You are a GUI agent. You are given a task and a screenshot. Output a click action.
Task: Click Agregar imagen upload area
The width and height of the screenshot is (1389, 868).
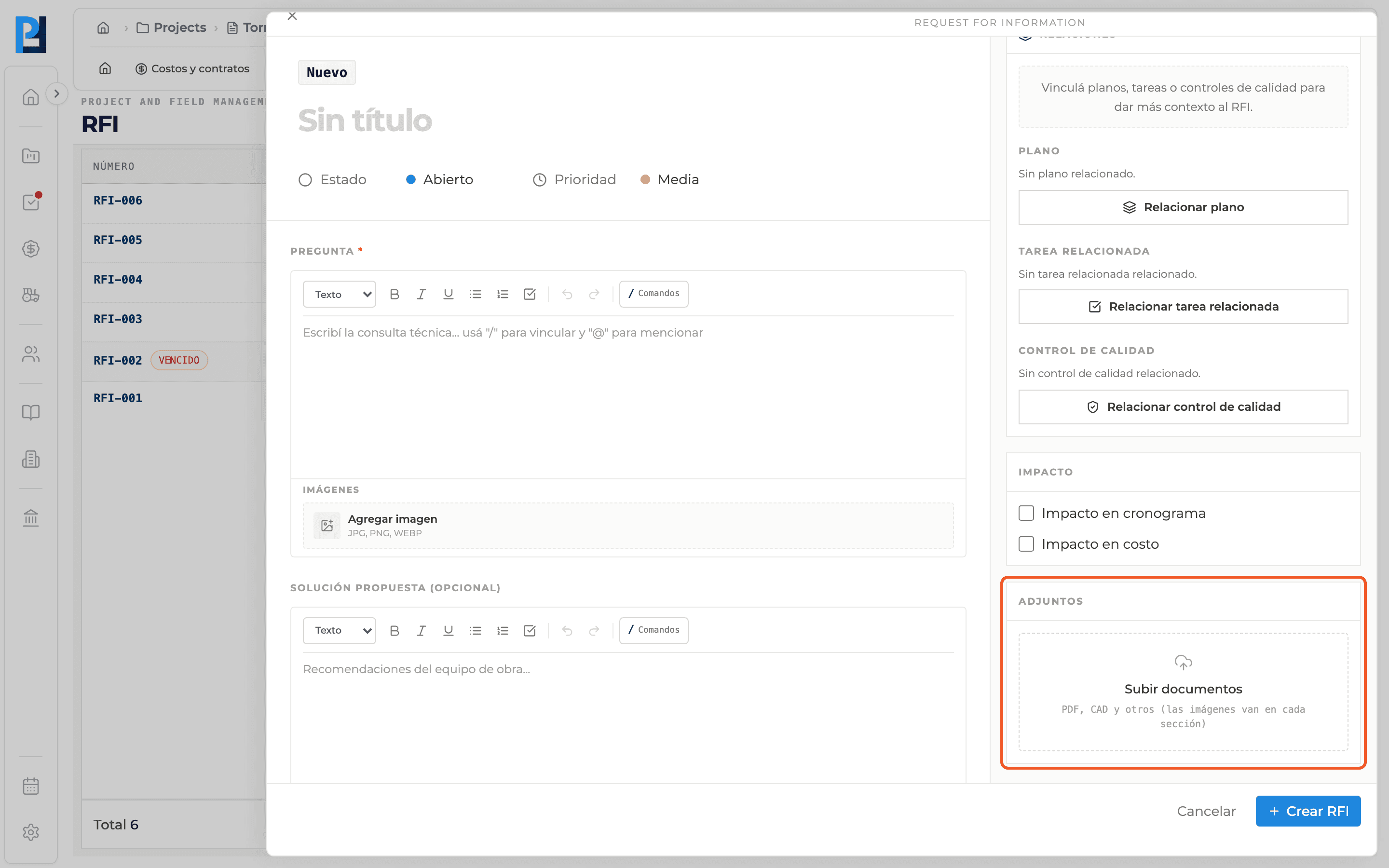pyautogui.click(x=628, y=525)
